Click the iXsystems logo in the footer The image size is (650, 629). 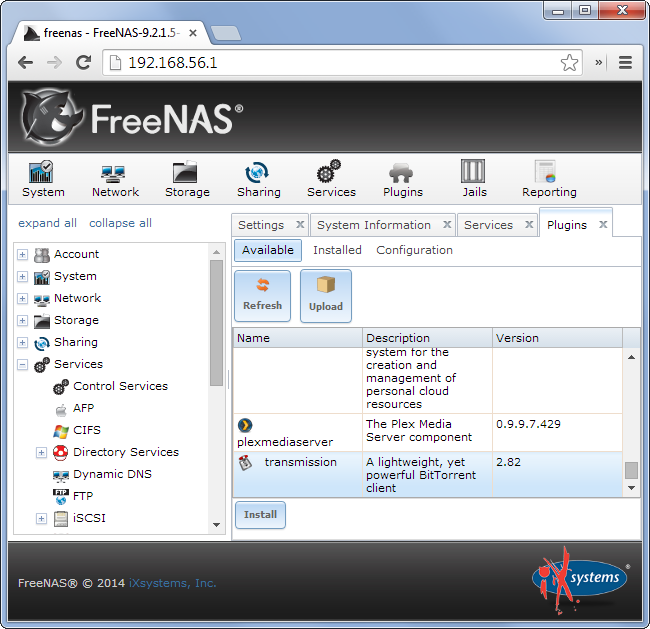[x=580, y=580]
